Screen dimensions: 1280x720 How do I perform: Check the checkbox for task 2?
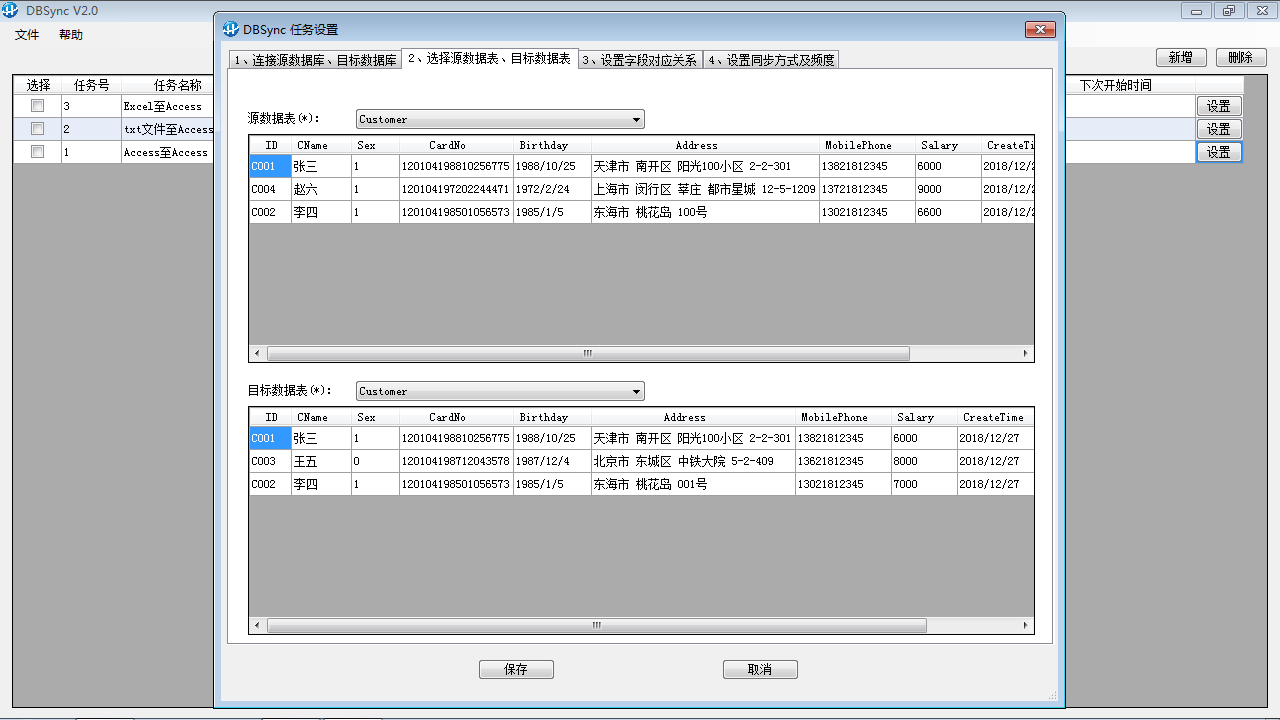pyautogui.click(x=37, y=128)
